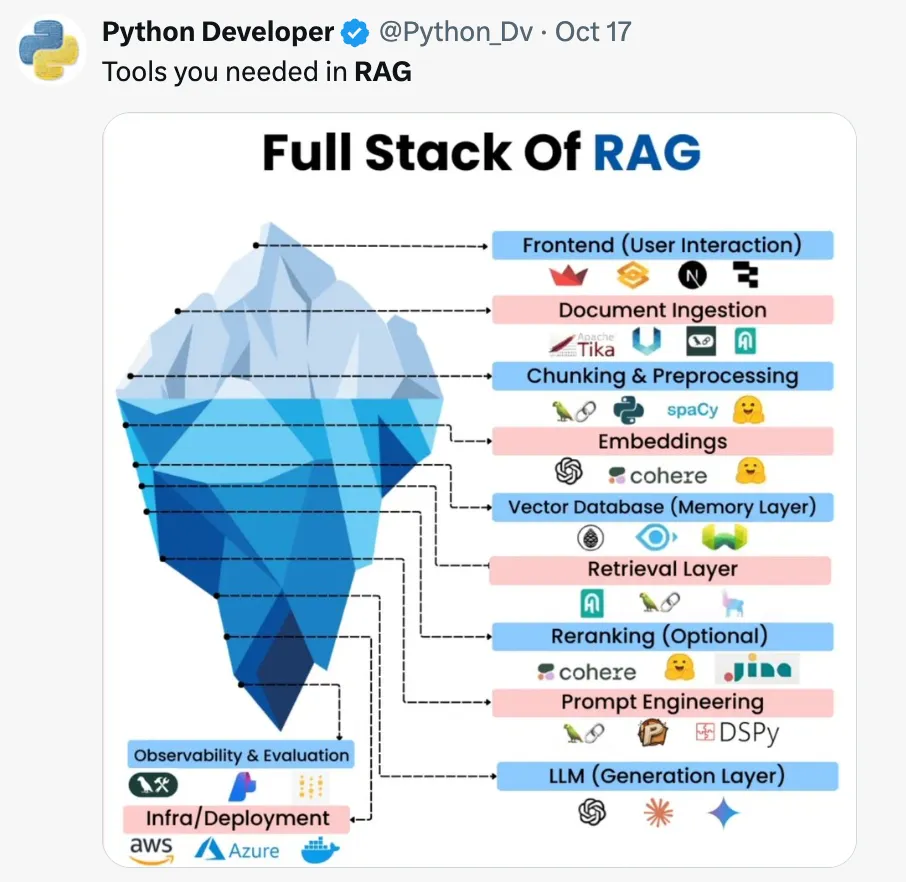Select the LlamaIndex llama logo under Retrieval Layer
Viewport: 906px width, 882px height.
tap(733, 603)
